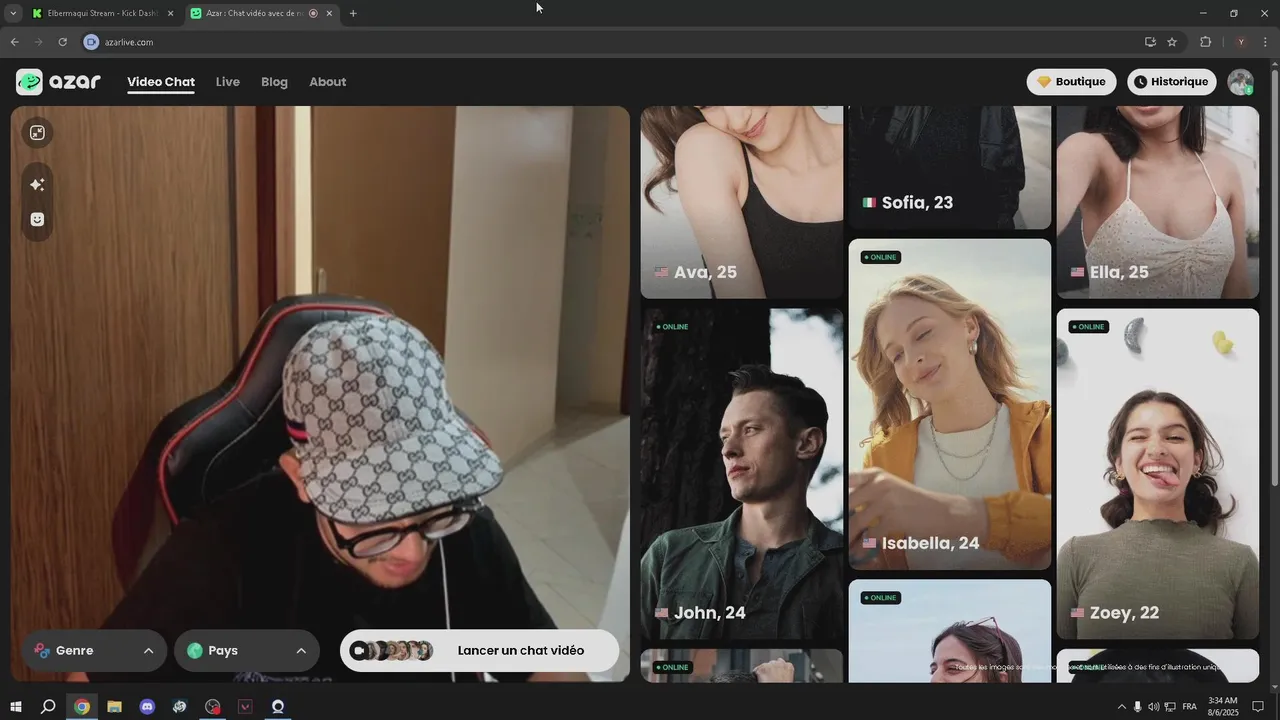Start a video chat with Lancer un chat vidéo
Viewport: 1280px width, 720px height.
[x=479, y=651]
